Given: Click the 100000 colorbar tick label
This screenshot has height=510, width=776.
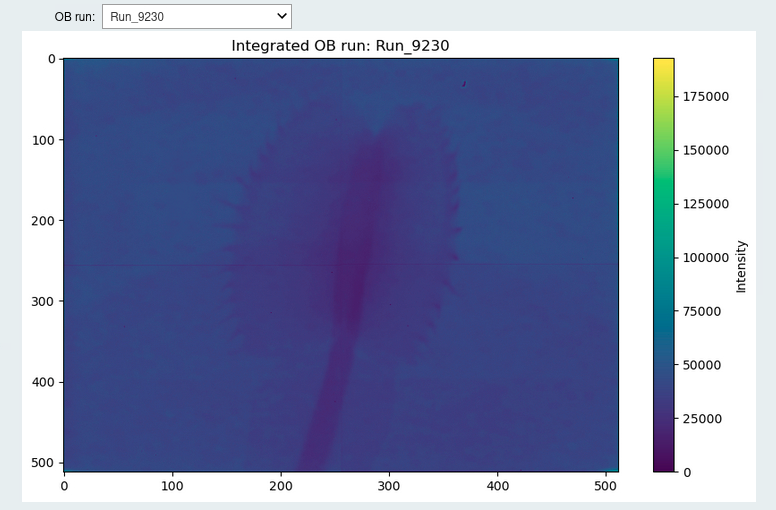Looking at the screenshot, I should (705, 258).
